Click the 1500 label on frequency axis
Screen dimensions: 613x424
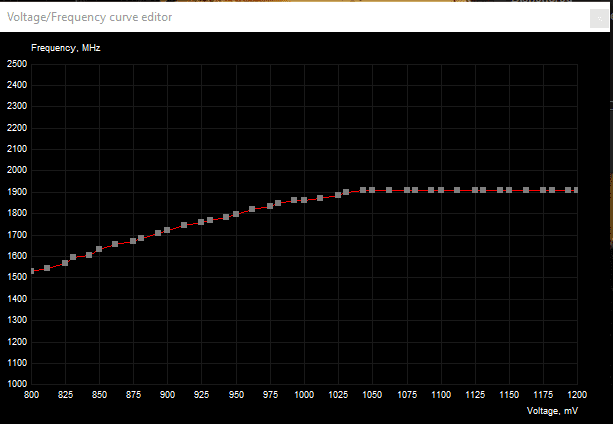pos(17,277)
